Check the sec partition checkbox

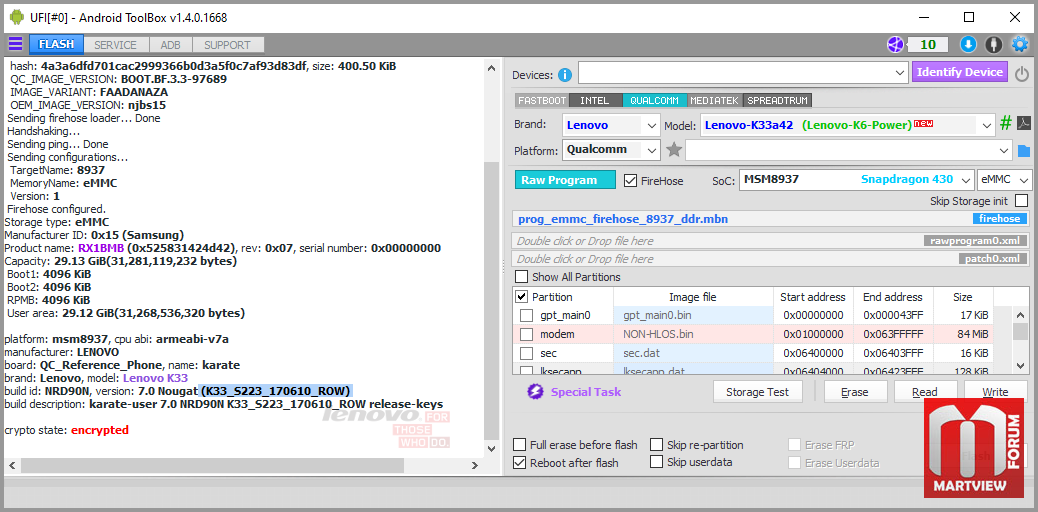(526, 353)
